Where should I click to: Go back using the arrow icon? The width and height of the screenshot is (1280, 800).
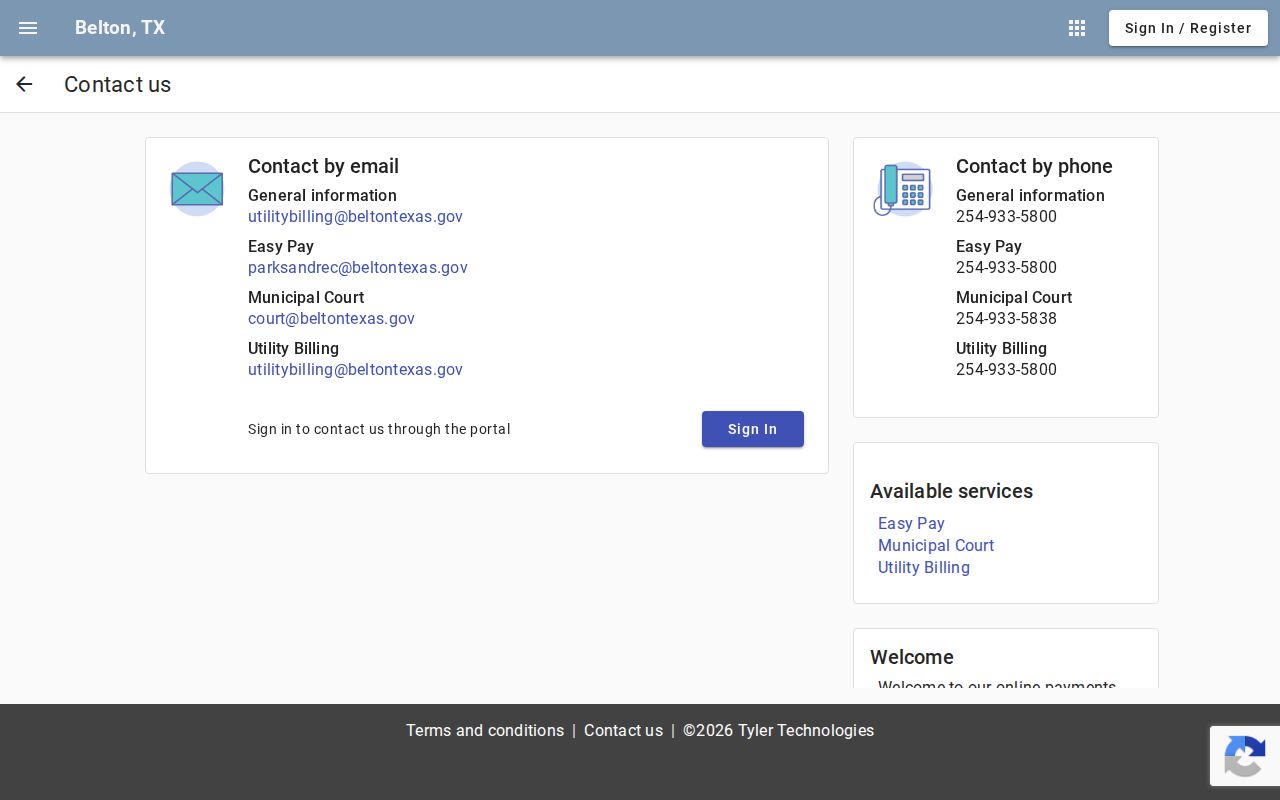click(24, 84)
